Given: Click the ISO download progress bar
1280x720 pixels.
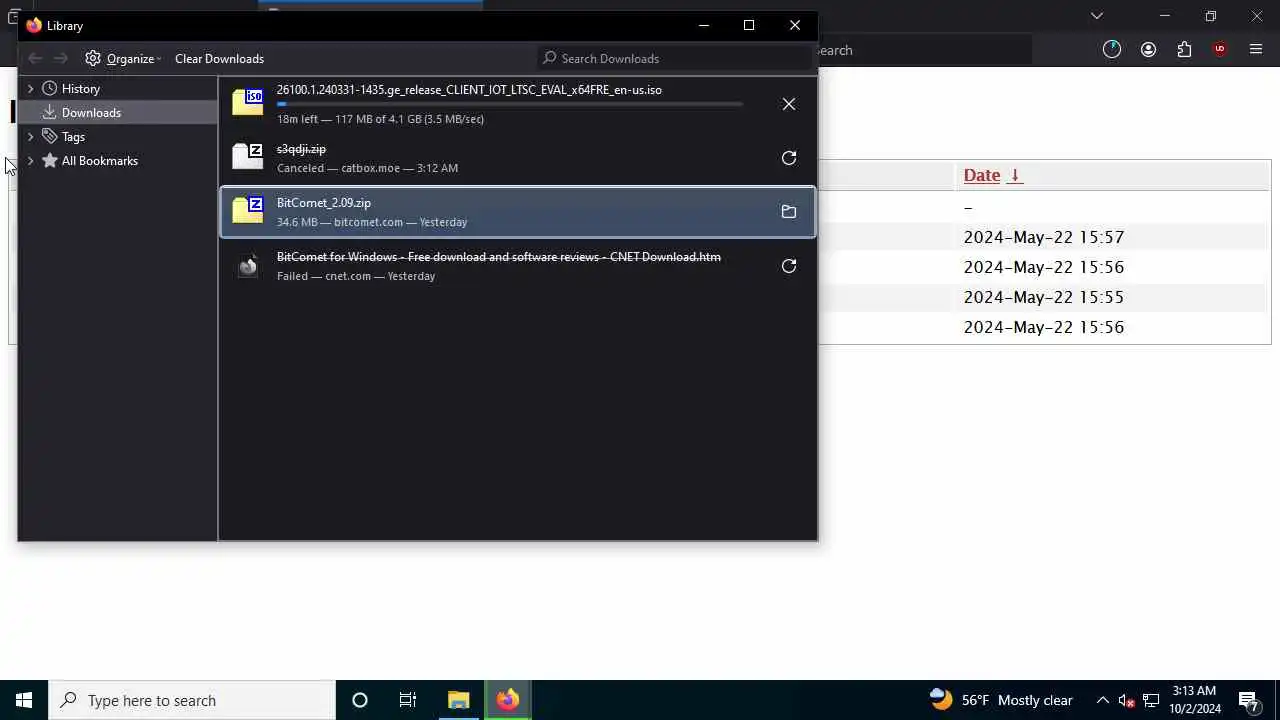Looking at the screenshot, I should pyautogui.click(x=510, y=104).
